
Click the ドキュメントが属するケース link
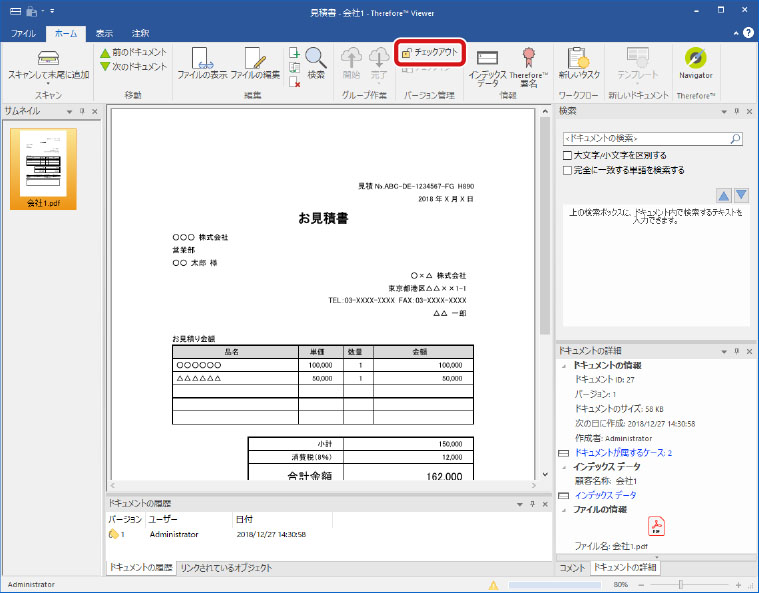[620, 452]
